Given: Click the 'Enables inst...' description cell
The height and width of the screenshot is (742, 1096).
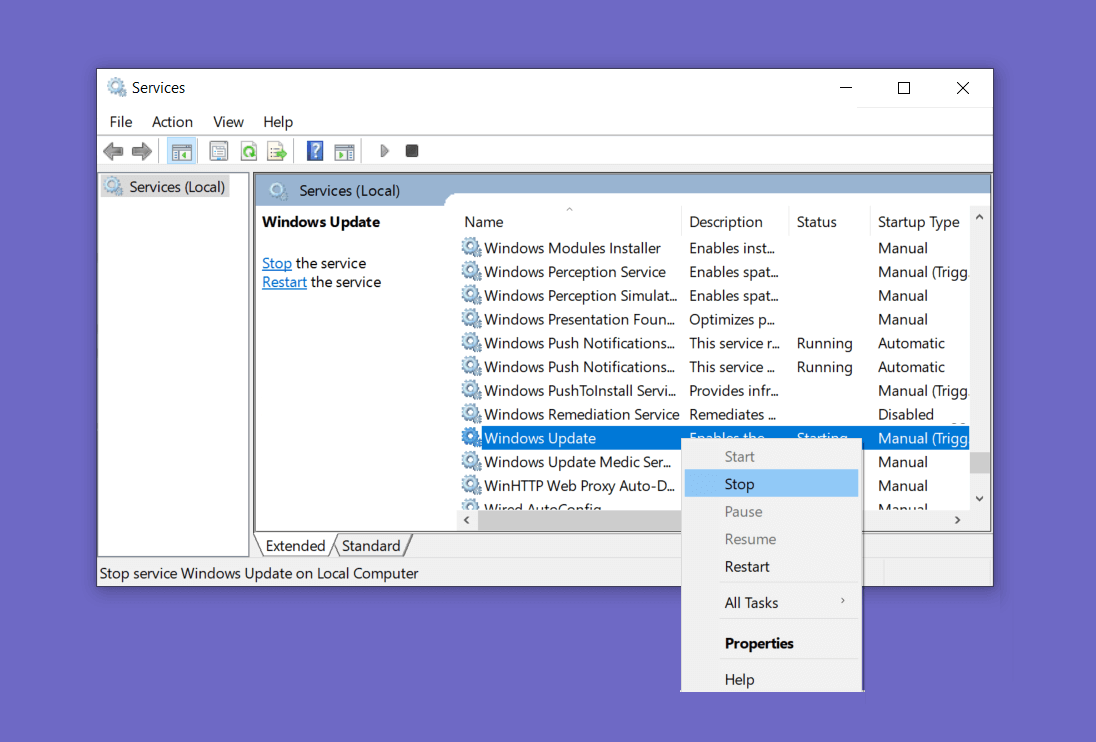Looking at the screenshot, I should 732,248.
